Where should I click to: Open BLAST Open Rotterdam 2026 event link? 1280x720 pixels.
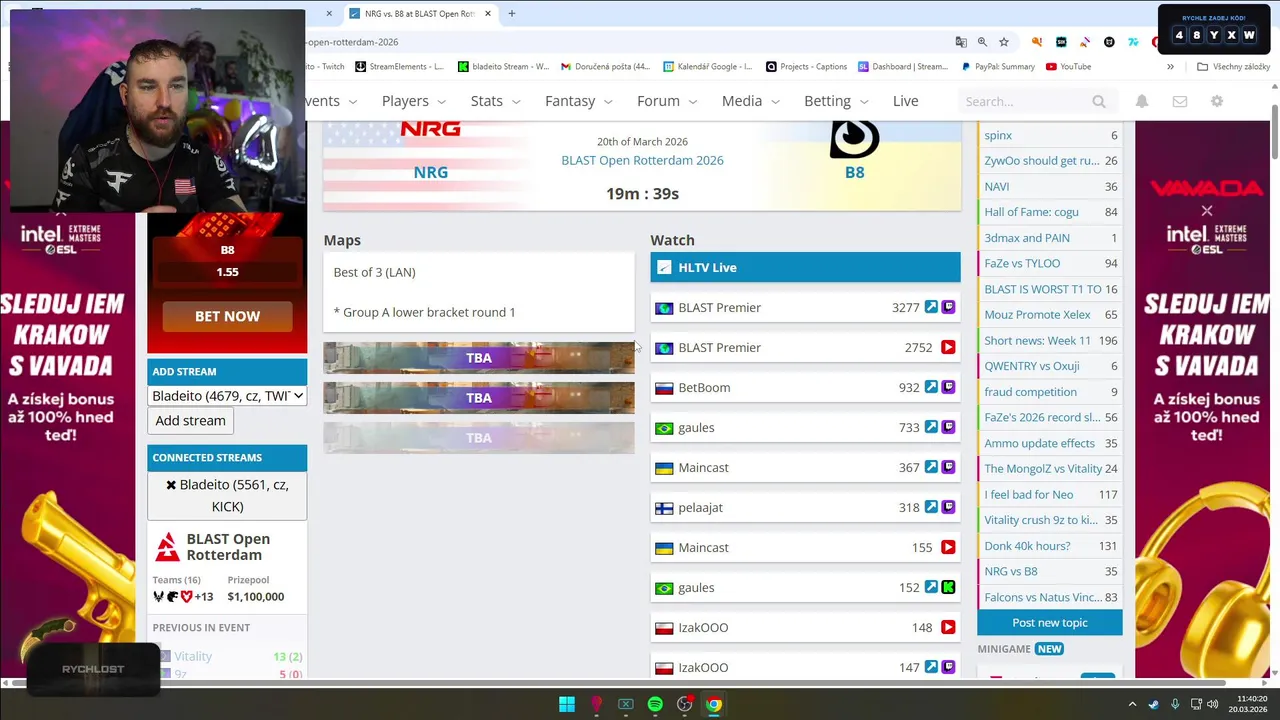tap(642, 160)
